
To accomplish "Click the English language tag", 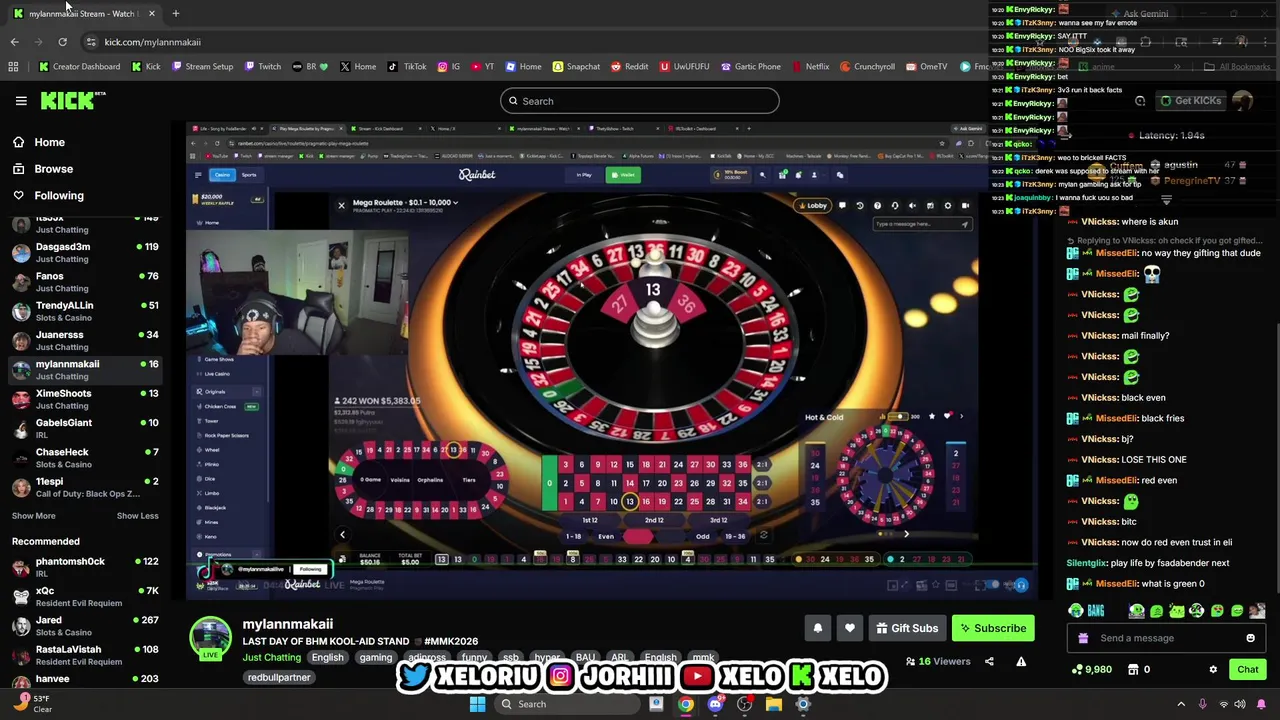I will click(327, 657).
